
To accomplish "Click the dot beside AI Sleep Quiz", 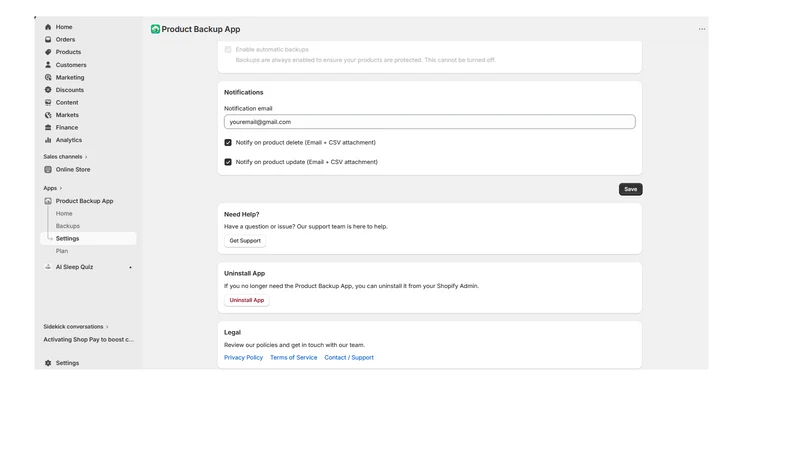I will click(x=131, y=267).
